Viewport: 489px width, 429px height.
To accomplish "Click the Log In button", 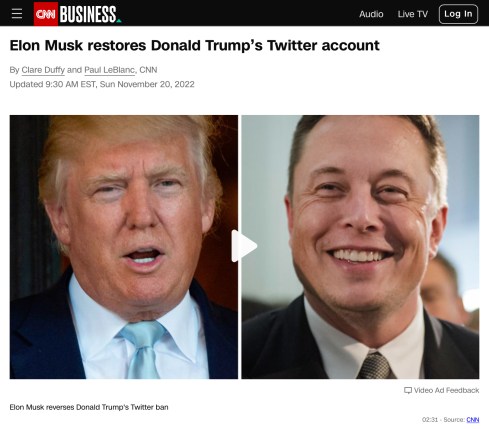I will (x=458, y=14).
